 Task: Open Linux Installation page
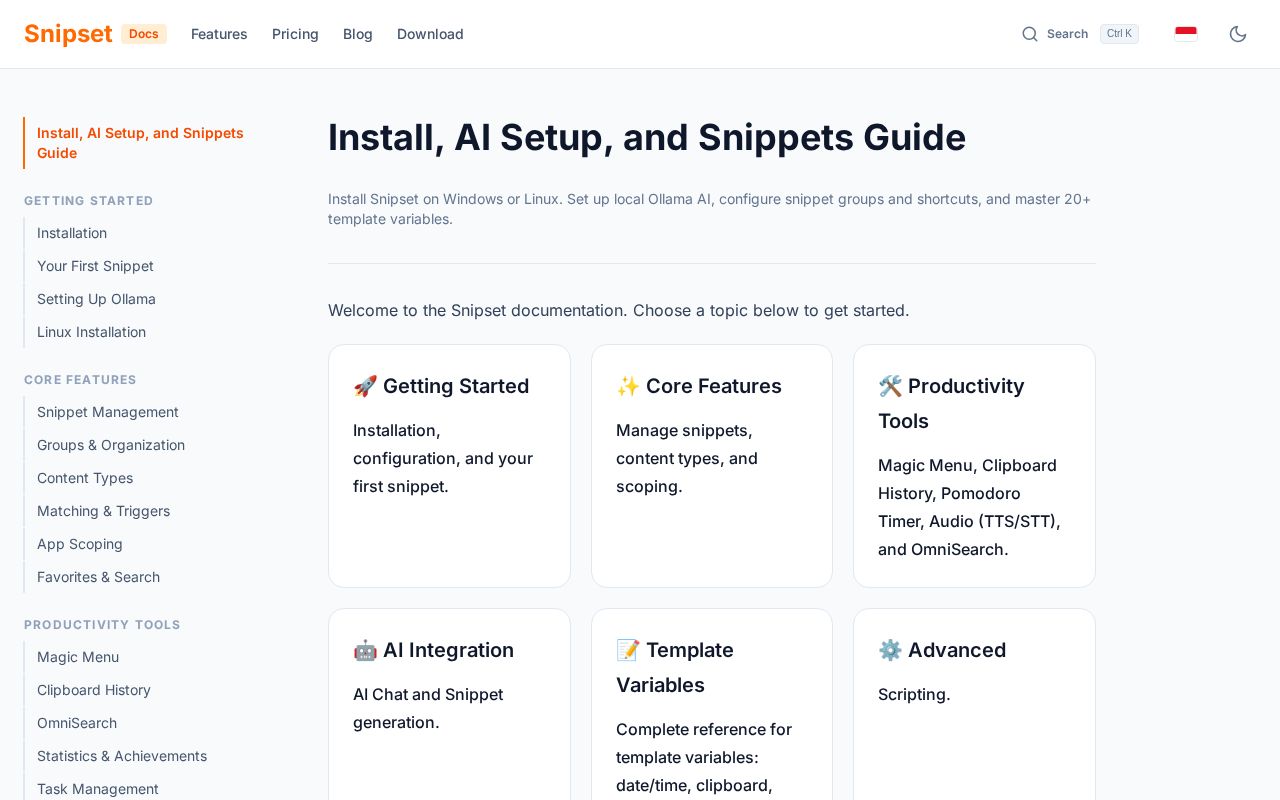(x=91, y=332)
